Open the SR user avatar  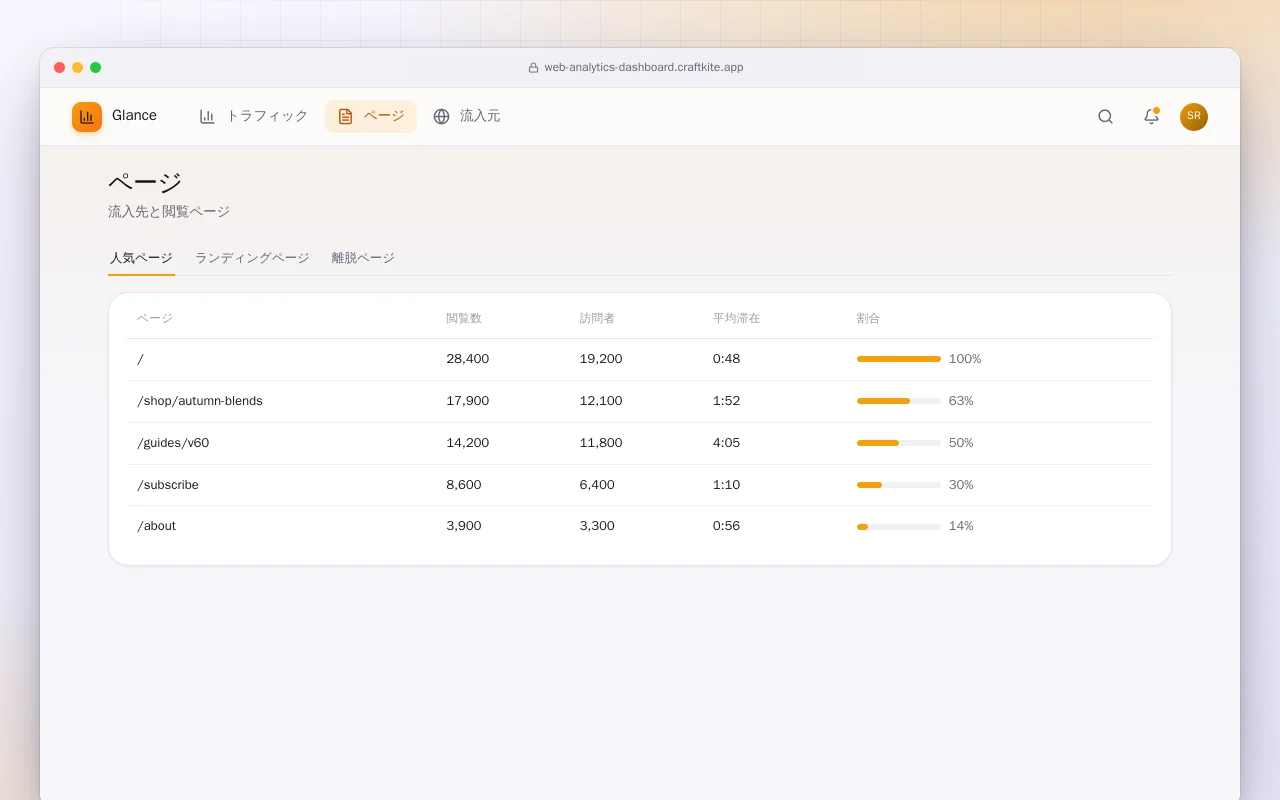1194,117
